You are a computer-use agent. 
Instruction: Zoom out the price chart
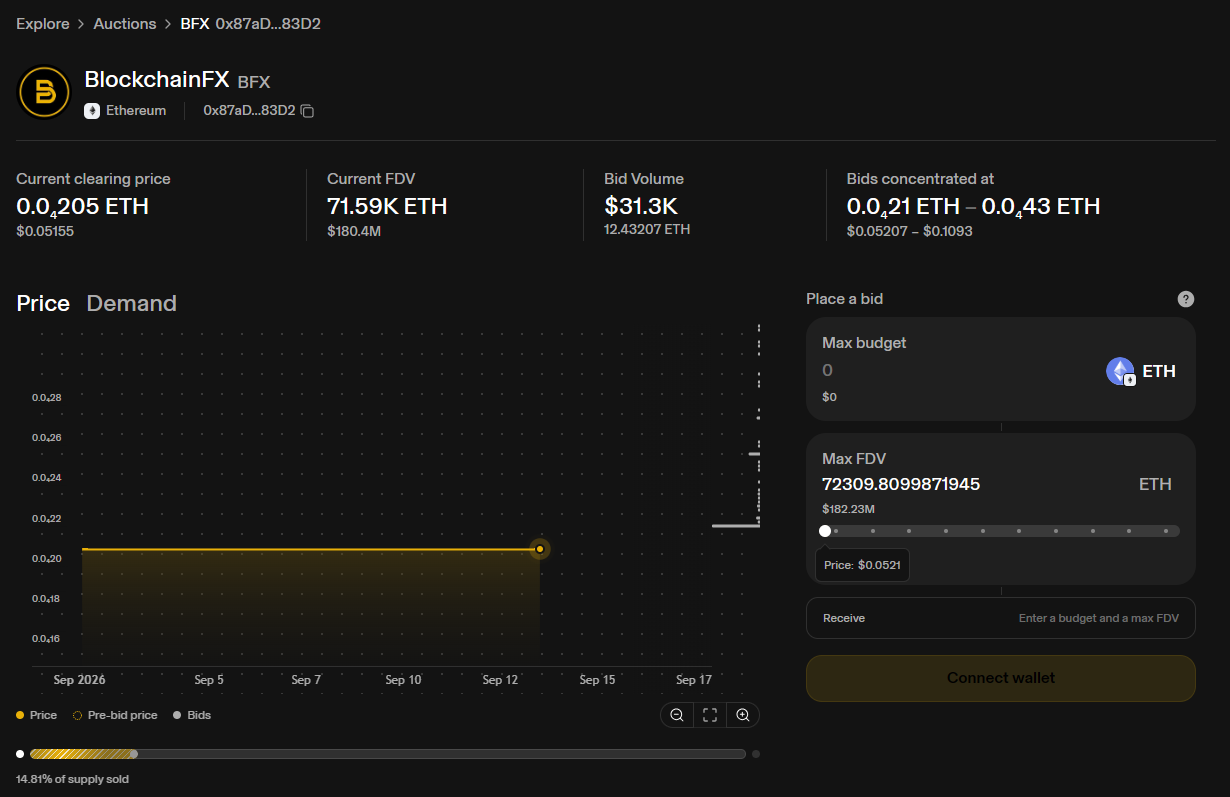pyautogui.click(x=677, y=715)
